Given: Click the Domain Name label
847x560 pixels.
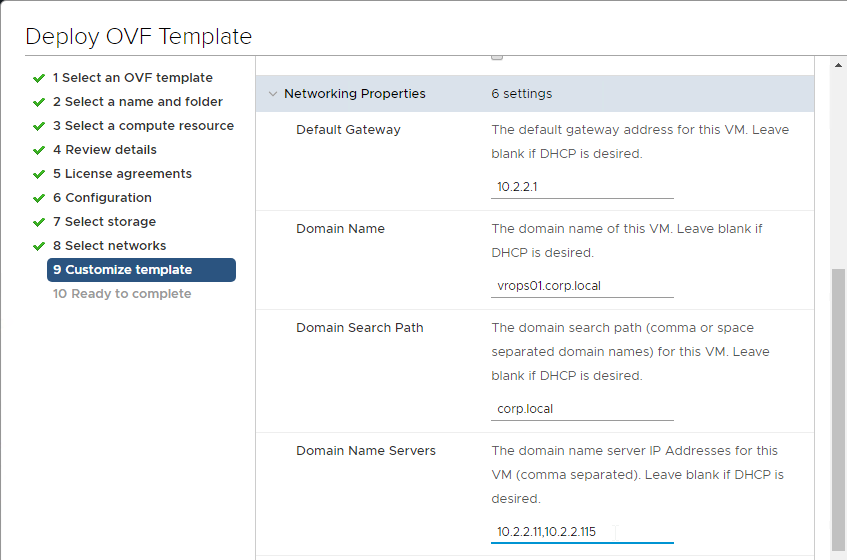Looking at the screenshot, I should coord(340,229).
